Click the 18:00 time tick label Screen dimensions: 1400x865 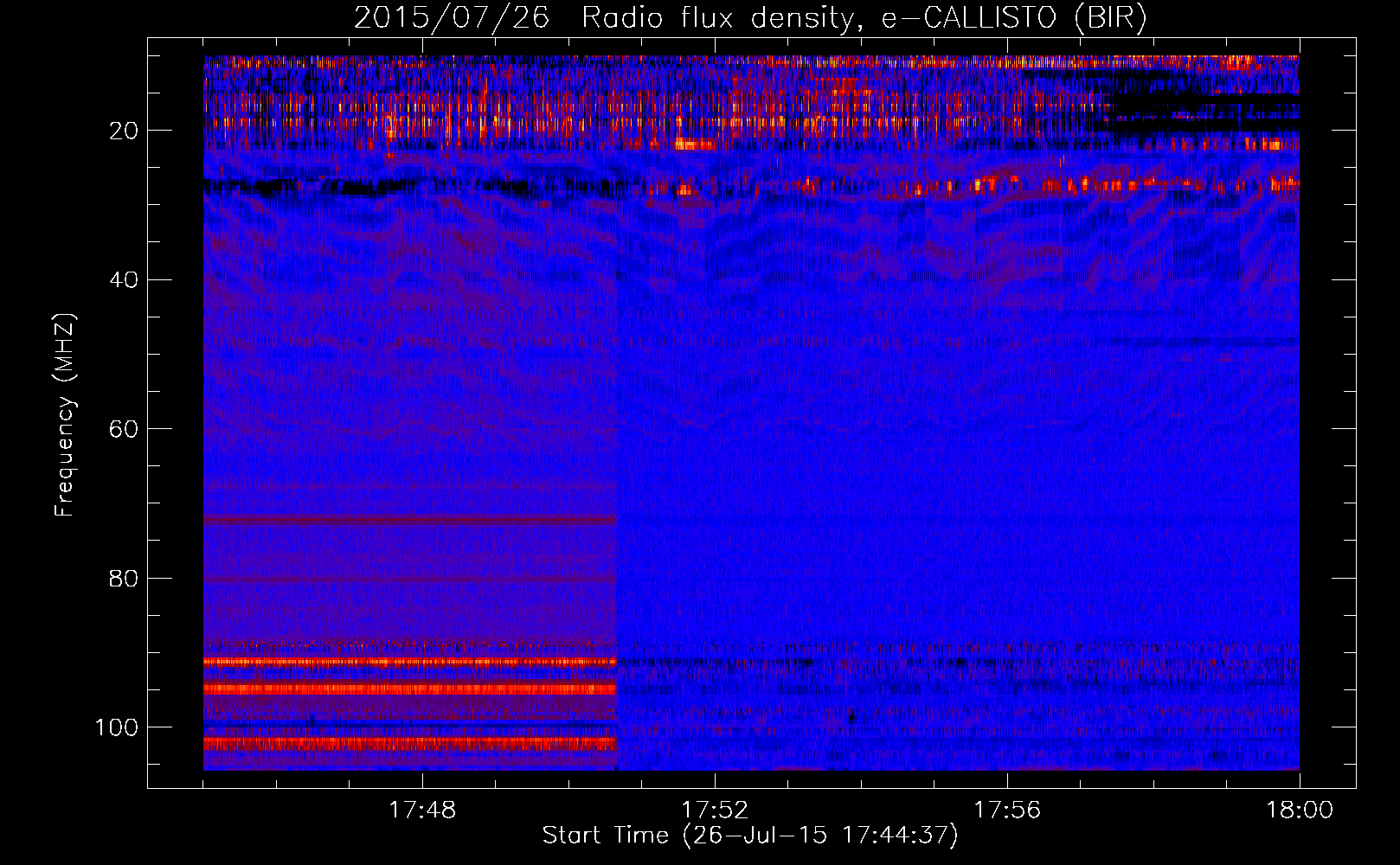pos(1300,811)
